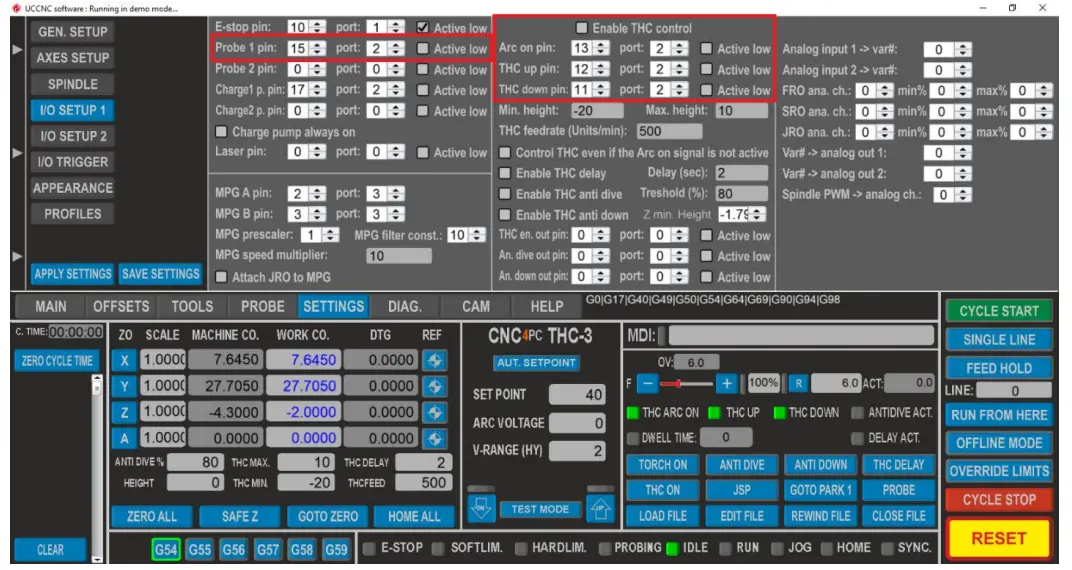Open the DIAG. tab

[405, 306]
